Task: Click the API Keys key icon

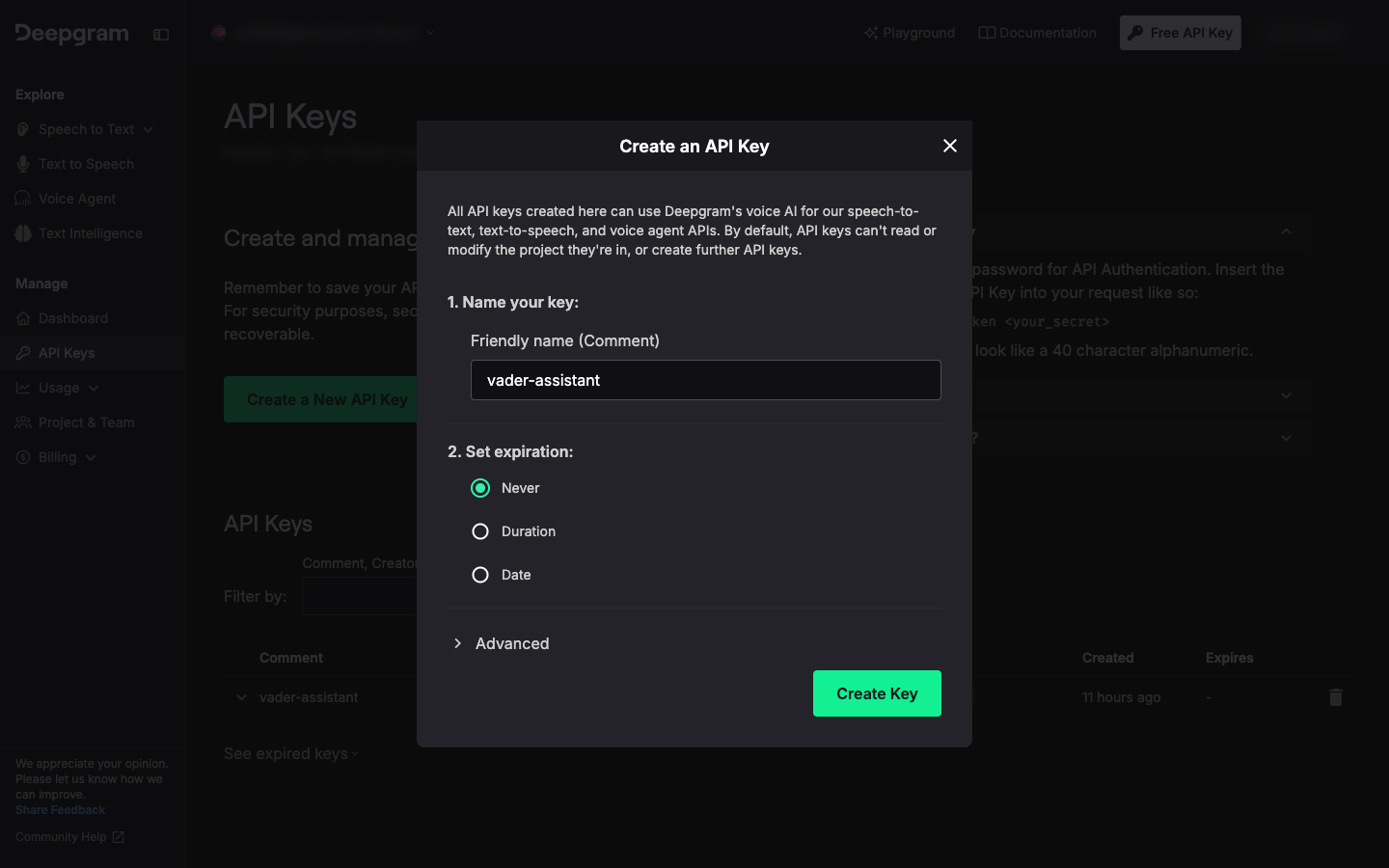Action: (x=23, y=353)
